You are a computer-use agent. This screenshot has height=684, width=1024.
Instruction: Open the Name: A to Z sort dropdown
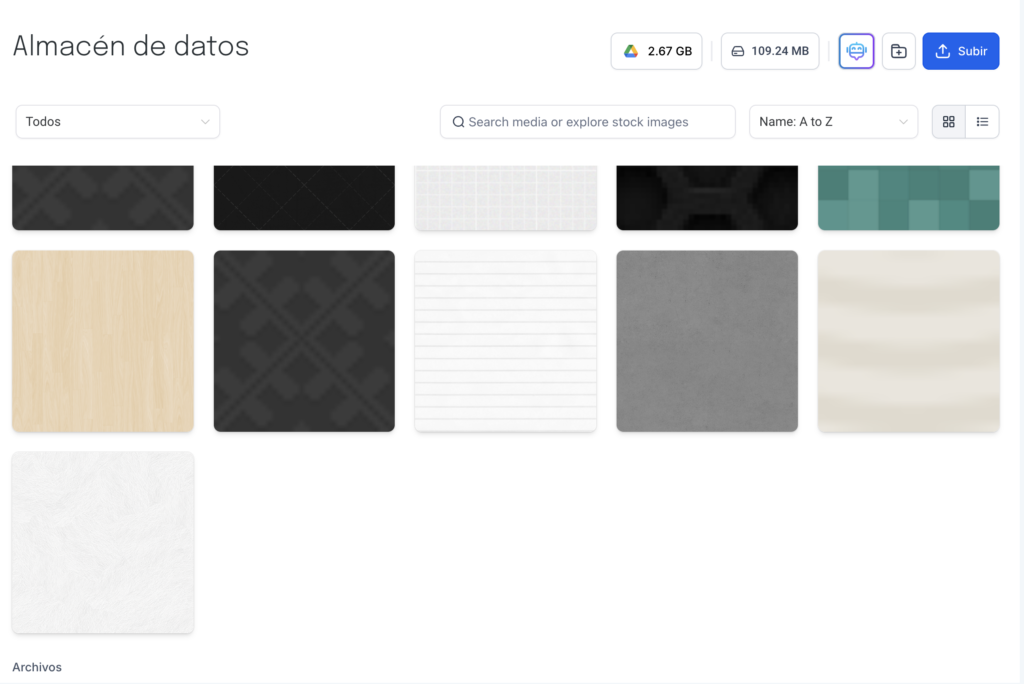pos(833,122)
